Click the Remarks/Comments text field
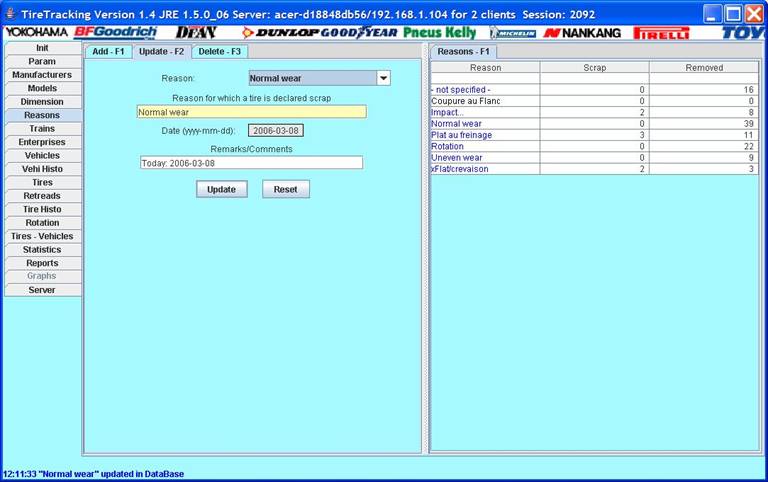Viewport: 768px width, 482px height. (x=250, y=163)
